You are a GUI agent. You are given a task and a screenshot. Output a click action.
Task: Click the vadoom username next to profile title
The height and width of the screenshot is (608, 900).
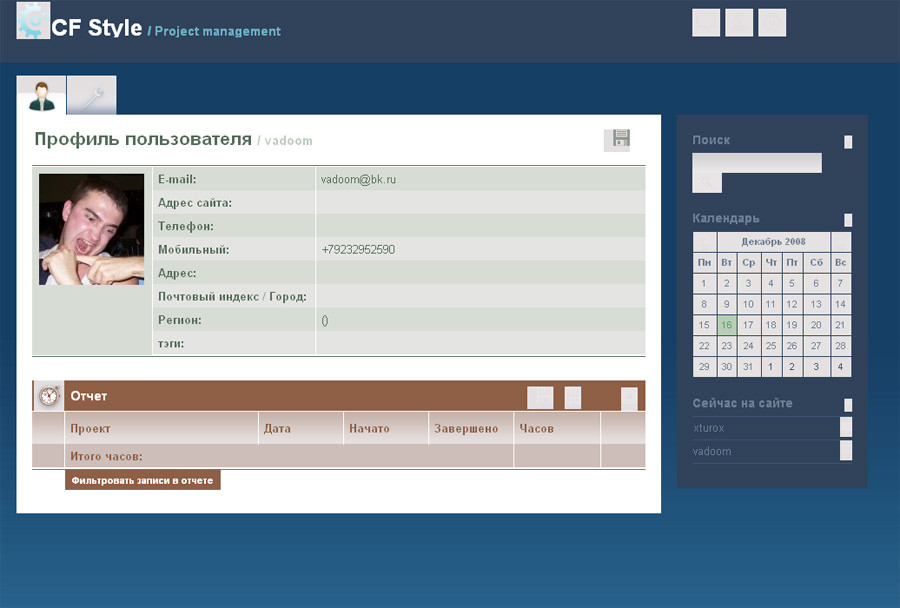coord(288,141)
